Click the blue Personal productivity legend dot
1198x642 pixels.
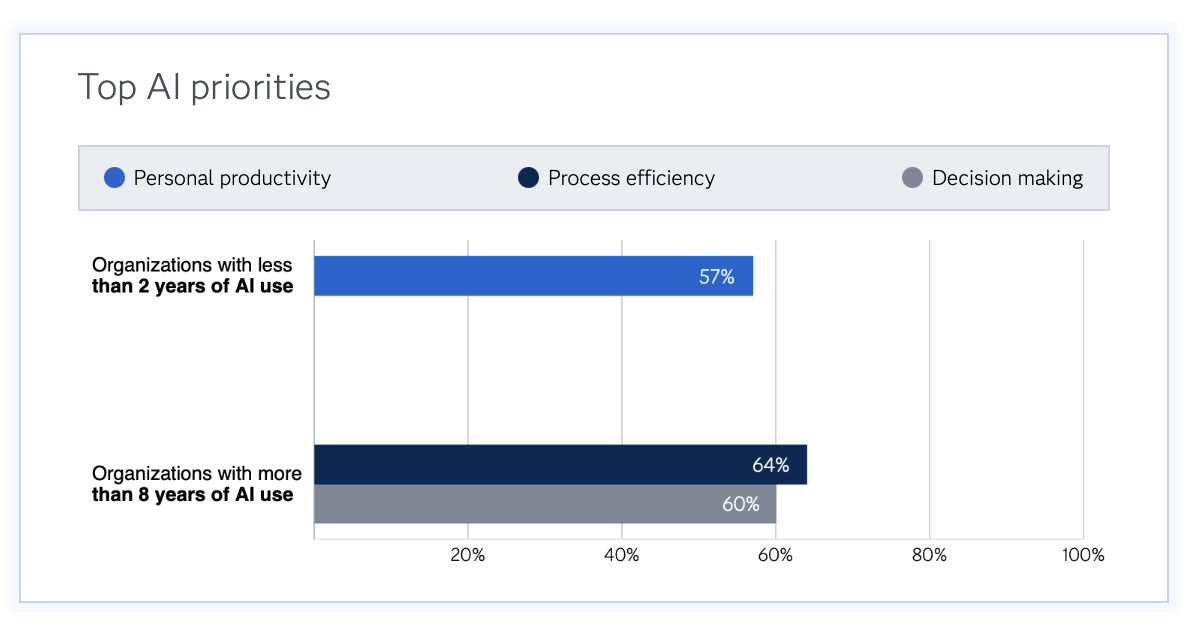coord(115,179)
